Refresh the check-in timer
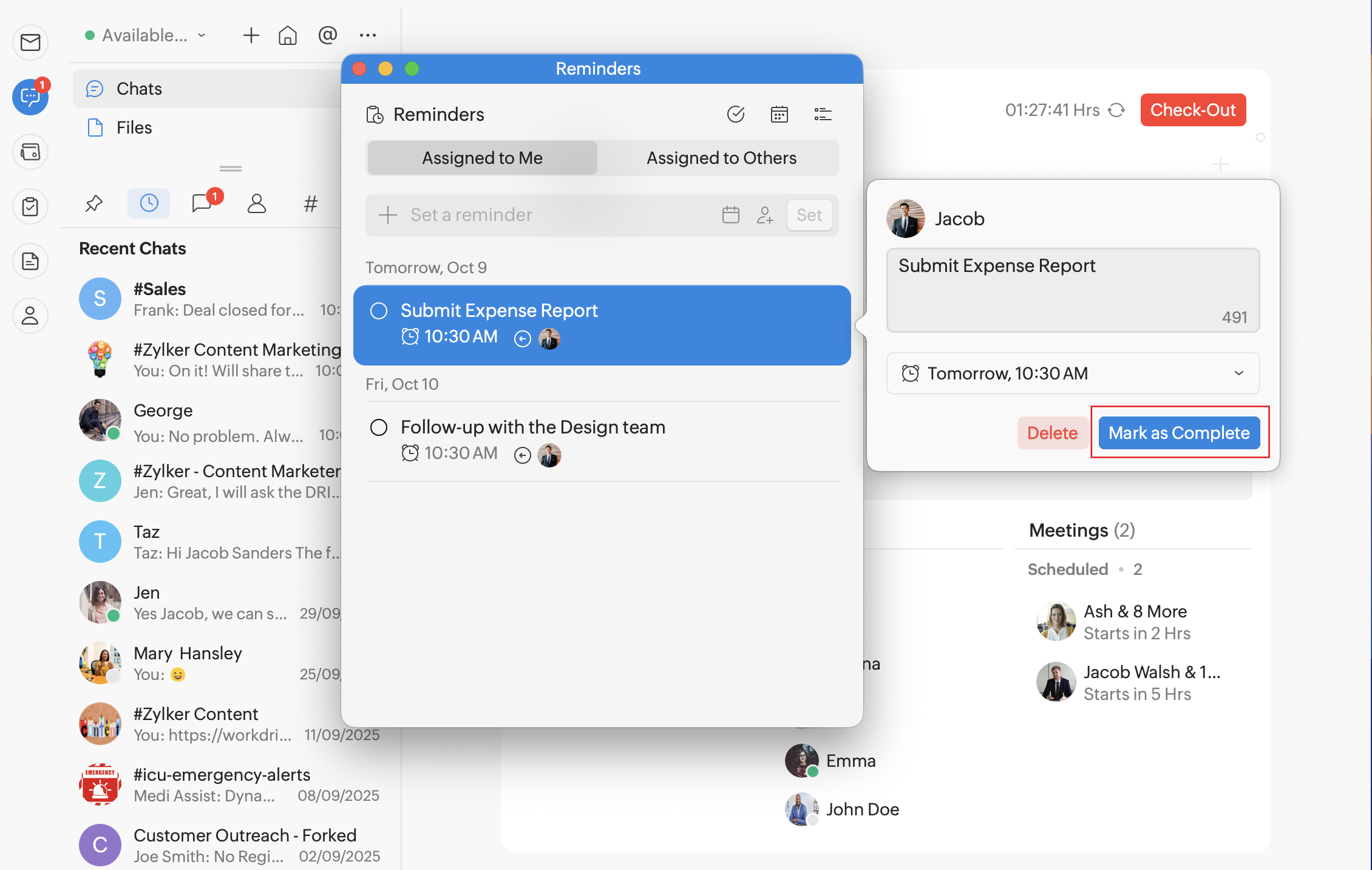 pyautogui.click(x=1116, y=110)
